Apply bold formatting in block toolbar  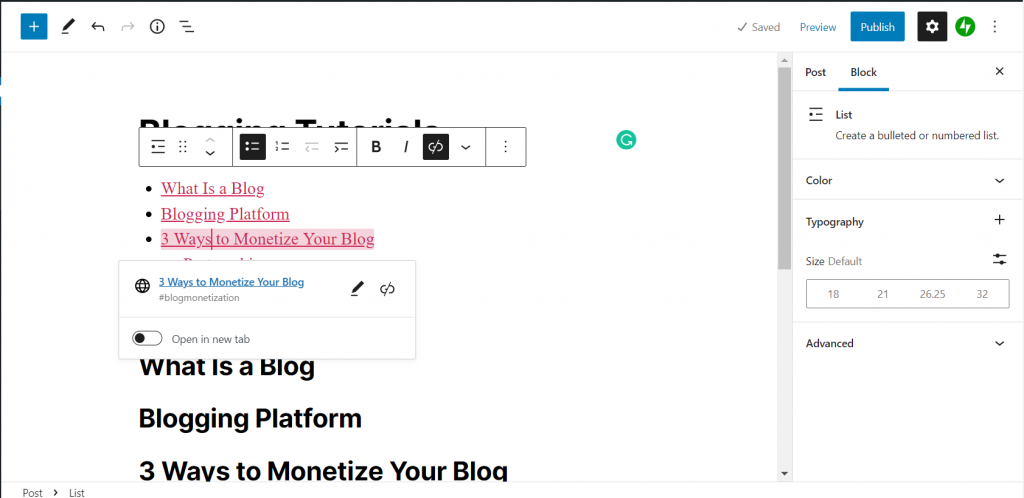point(376,147)
